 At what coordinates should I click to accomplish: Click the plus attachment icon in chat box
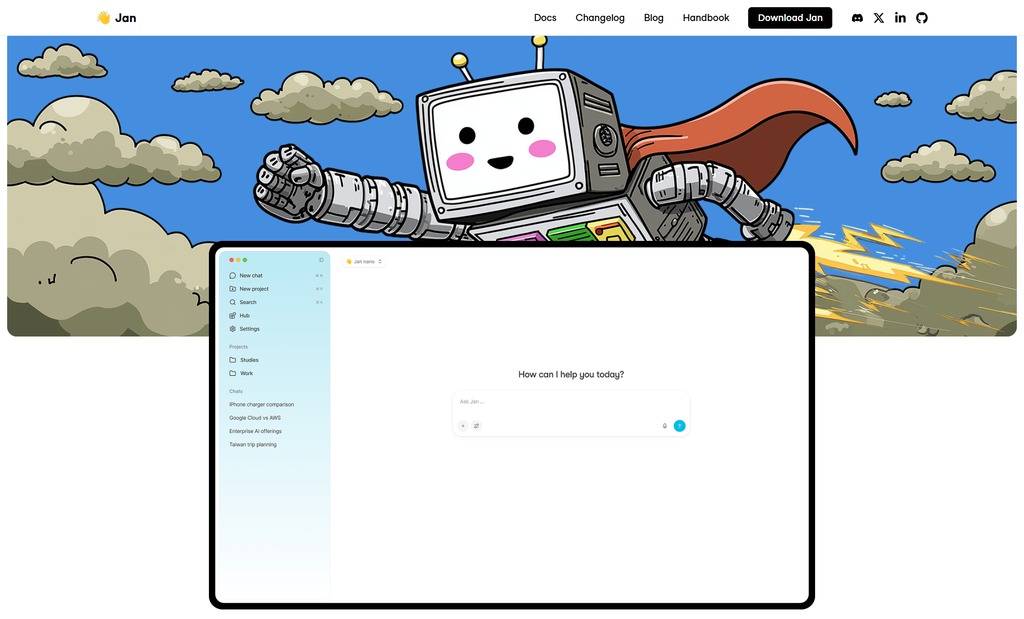coord(463,426)
